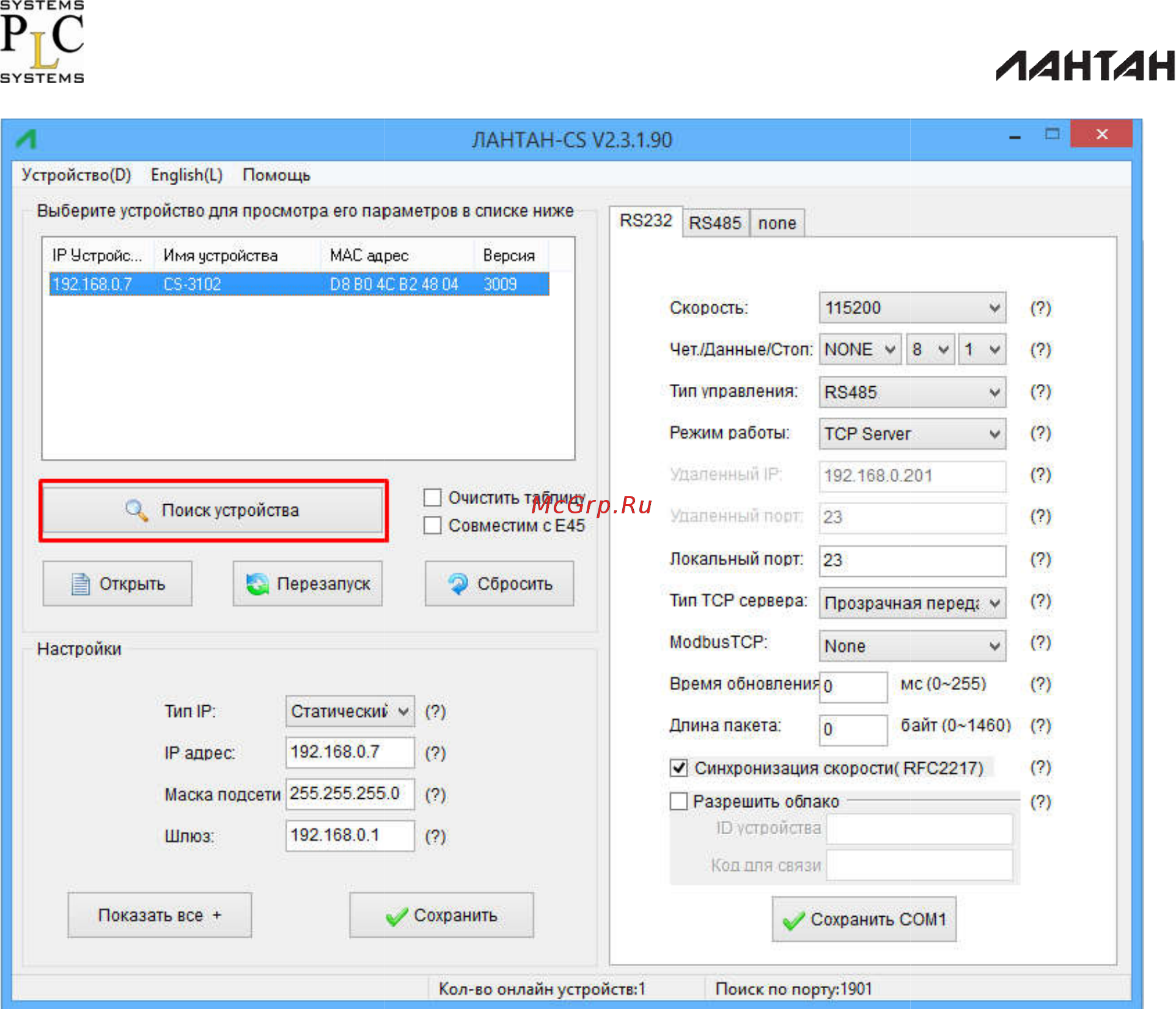The width and height of the screenshot is (1176, 1009).
Task: Tick the Разрешить облако checkbox
Action: pyautogui.click(x=678, y=801)
